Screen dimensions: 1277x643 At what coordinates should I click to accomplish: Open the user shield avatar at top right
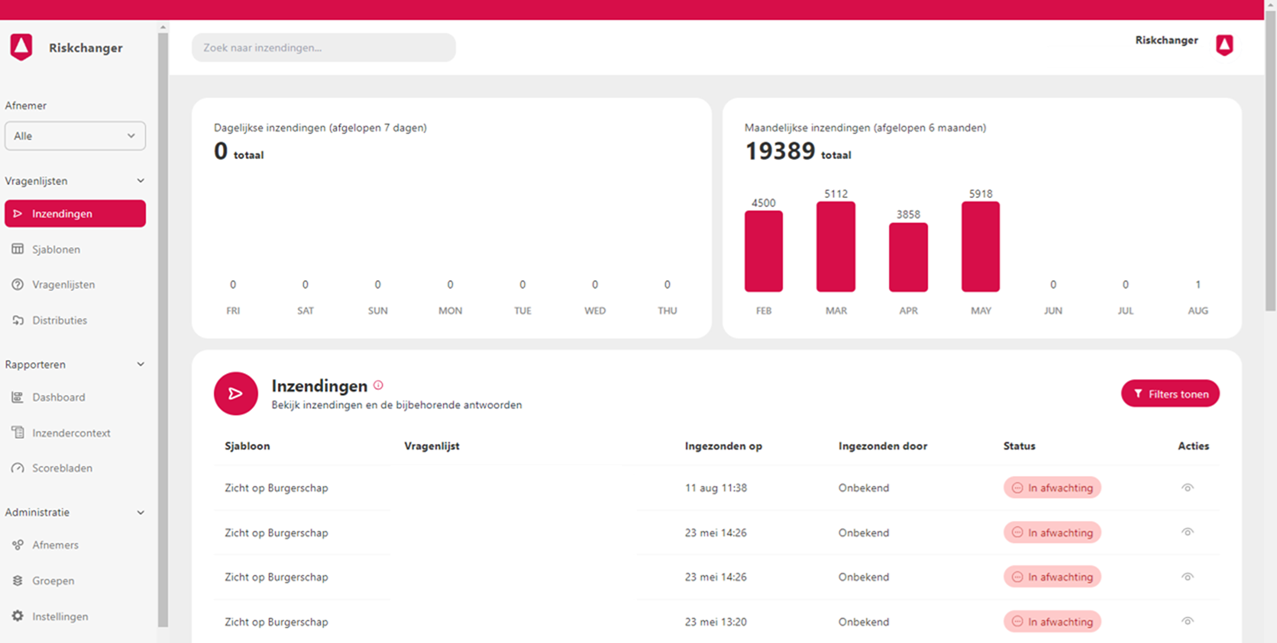pyautogui.click(x=1224, y=45)
